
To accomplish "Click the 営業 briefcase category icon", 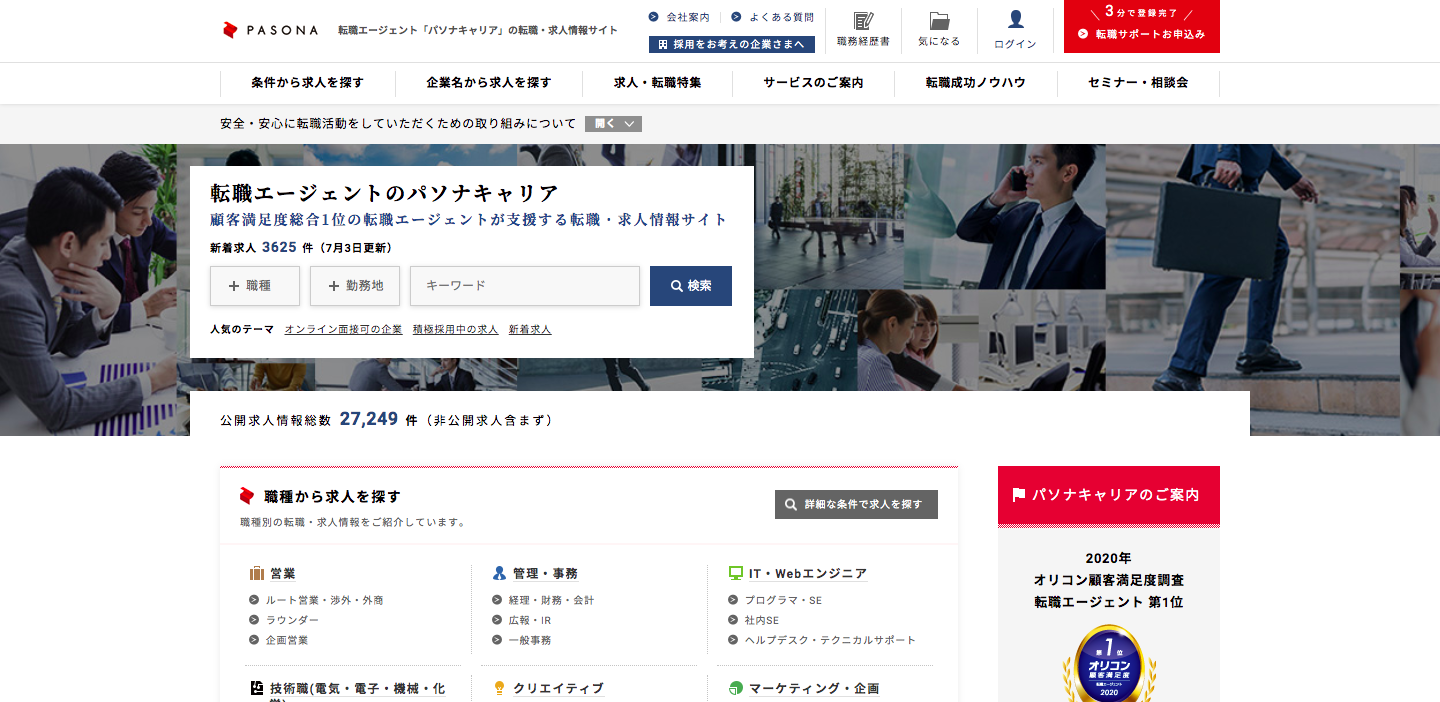I will coord(257,574).
